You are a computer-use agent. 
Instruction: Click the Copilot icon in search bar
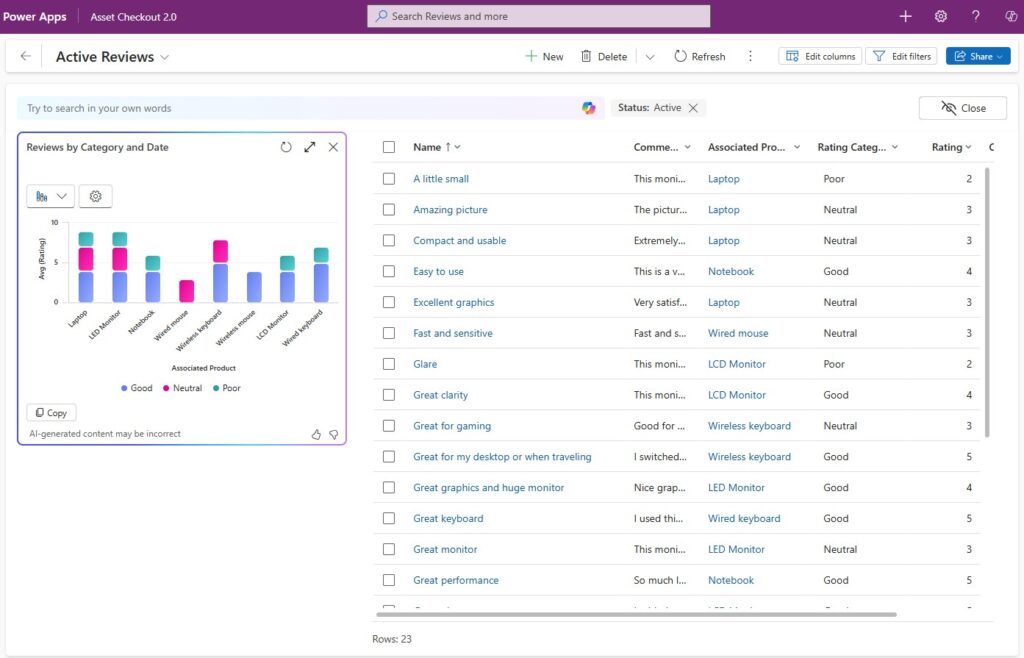click(x=589, y=108)
